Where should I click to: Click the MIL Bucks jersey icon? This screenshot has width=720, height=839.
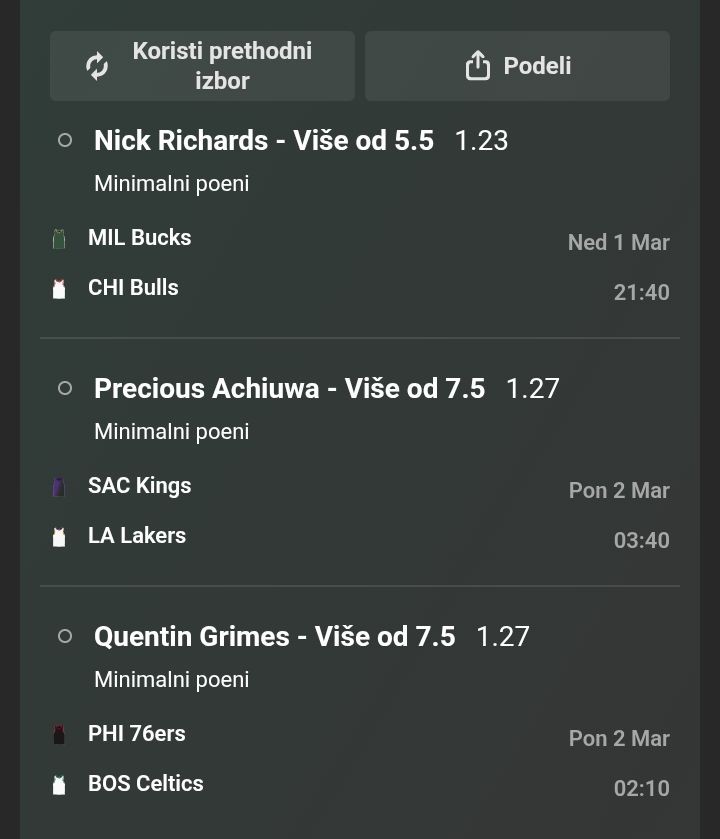(59, 238)
